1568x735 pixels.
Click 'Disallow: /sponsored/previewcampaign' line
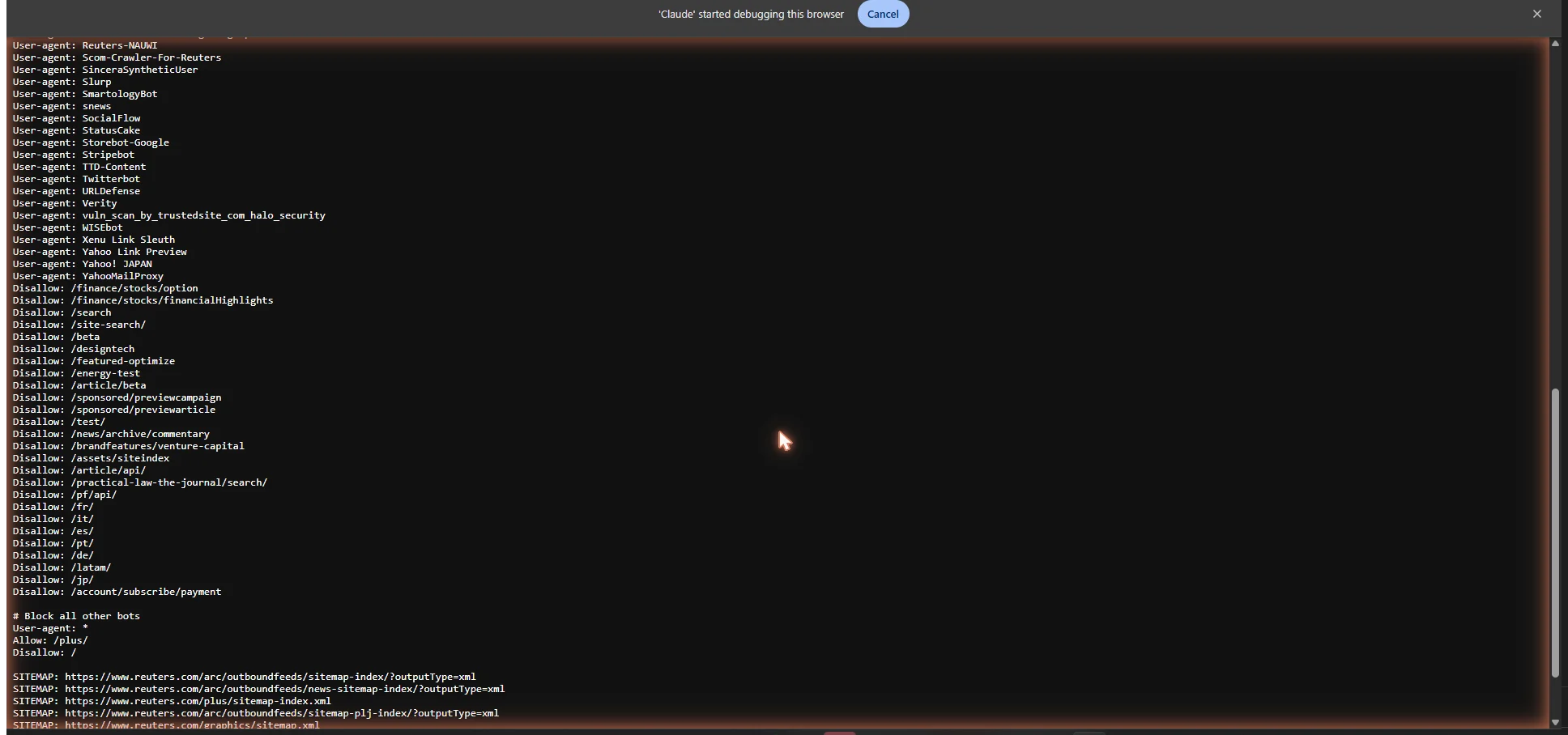point(117,397)
